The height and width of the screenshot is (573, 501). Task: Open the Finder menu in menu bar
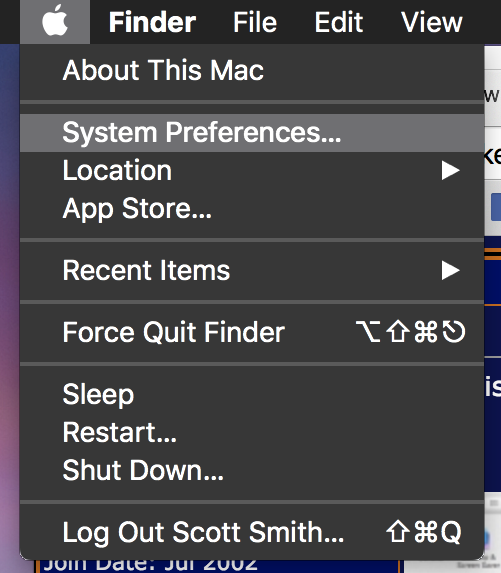pyautogui.click(x=152, y=22)
